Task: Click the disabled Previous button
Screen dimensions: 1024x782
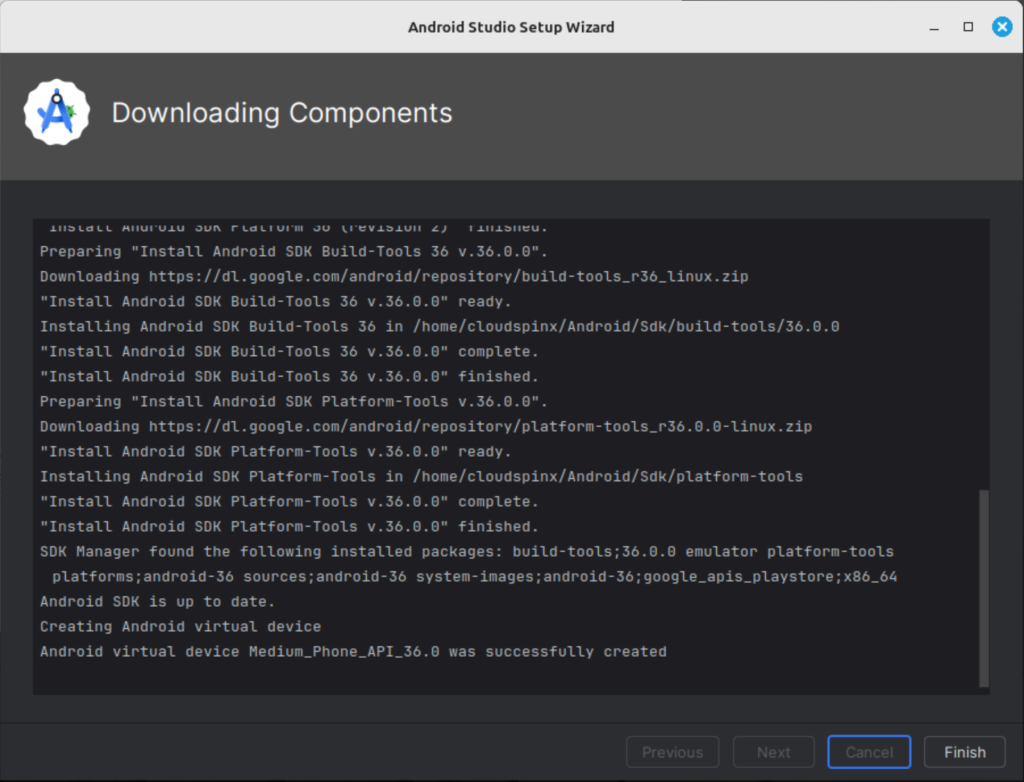Action: click(672, 751)
